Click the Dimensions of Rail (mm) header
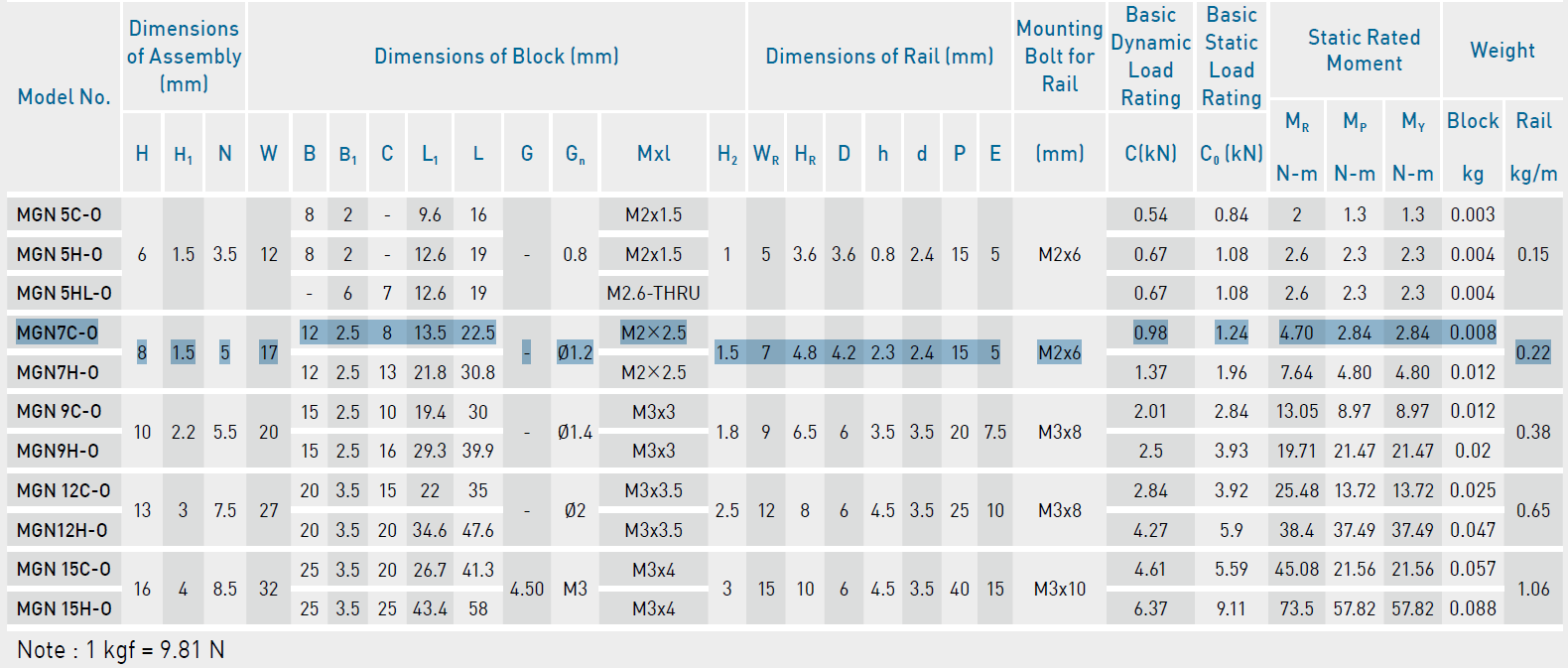Viewport: 1568px width, 668px height. [x=879, y=57]
